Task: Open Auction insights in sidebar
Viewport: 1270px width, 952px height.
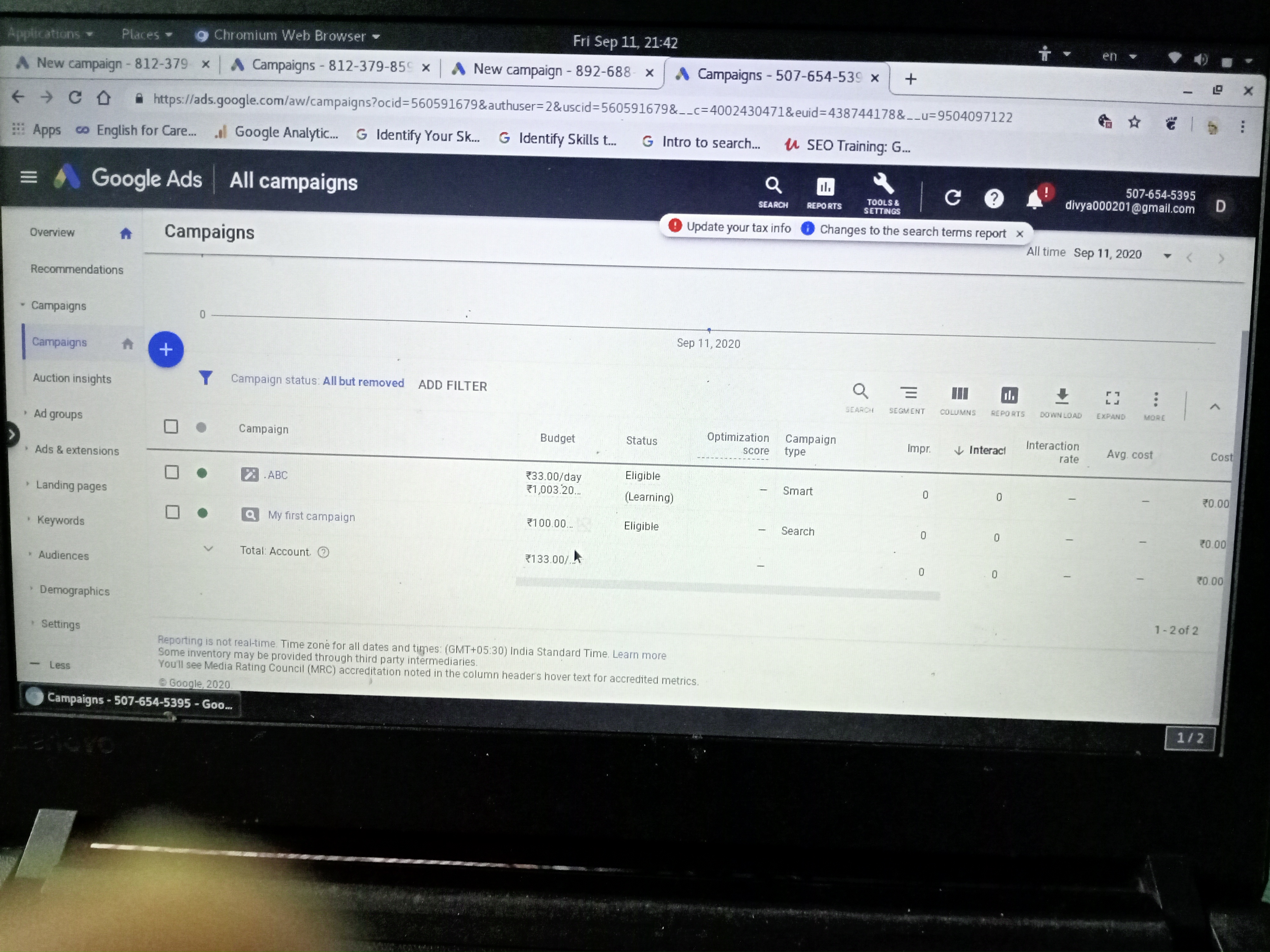Action: (x=72, y=378)
